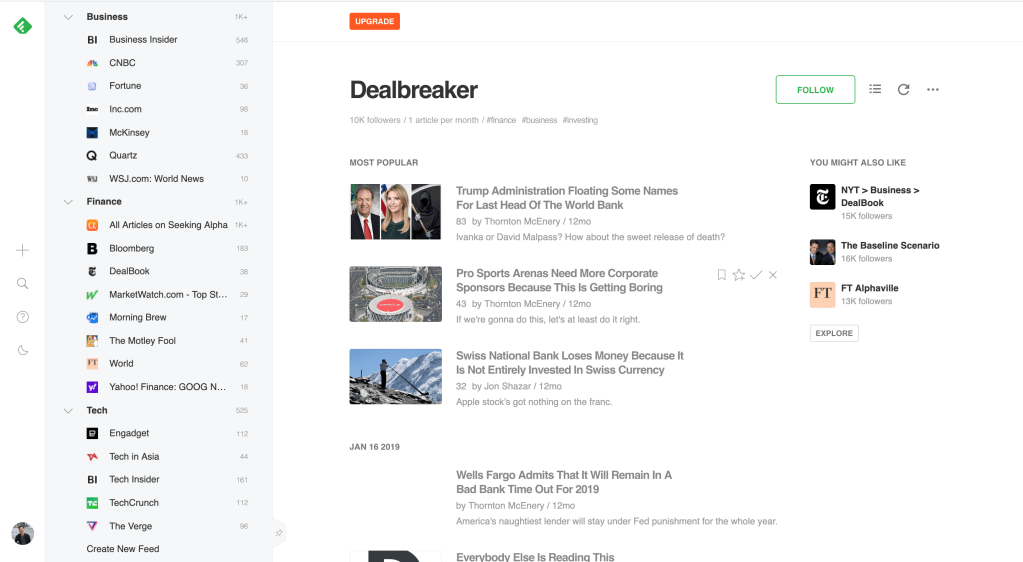This screenshot has height=562, width=1023.
Task: Refresh the Dealbreaker feed
Action: coord(904,89)
